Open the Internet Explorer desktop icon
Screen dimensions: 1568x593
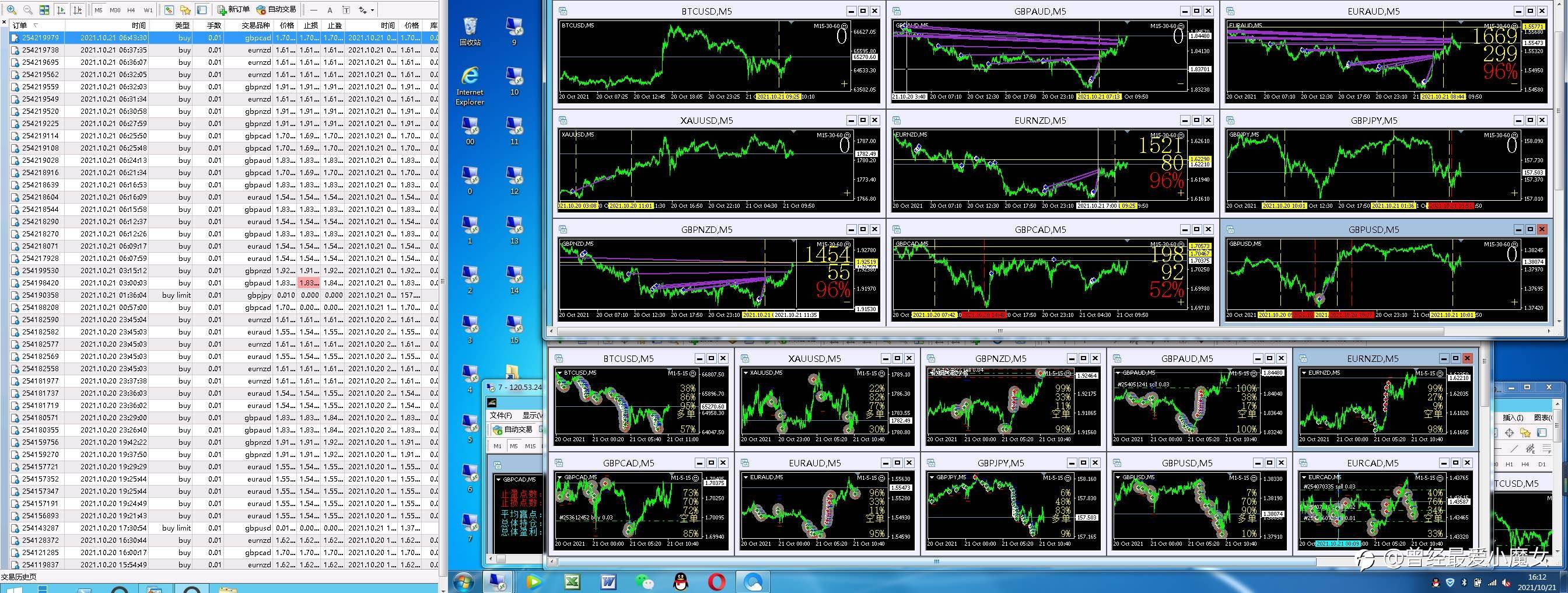point(470,86)
